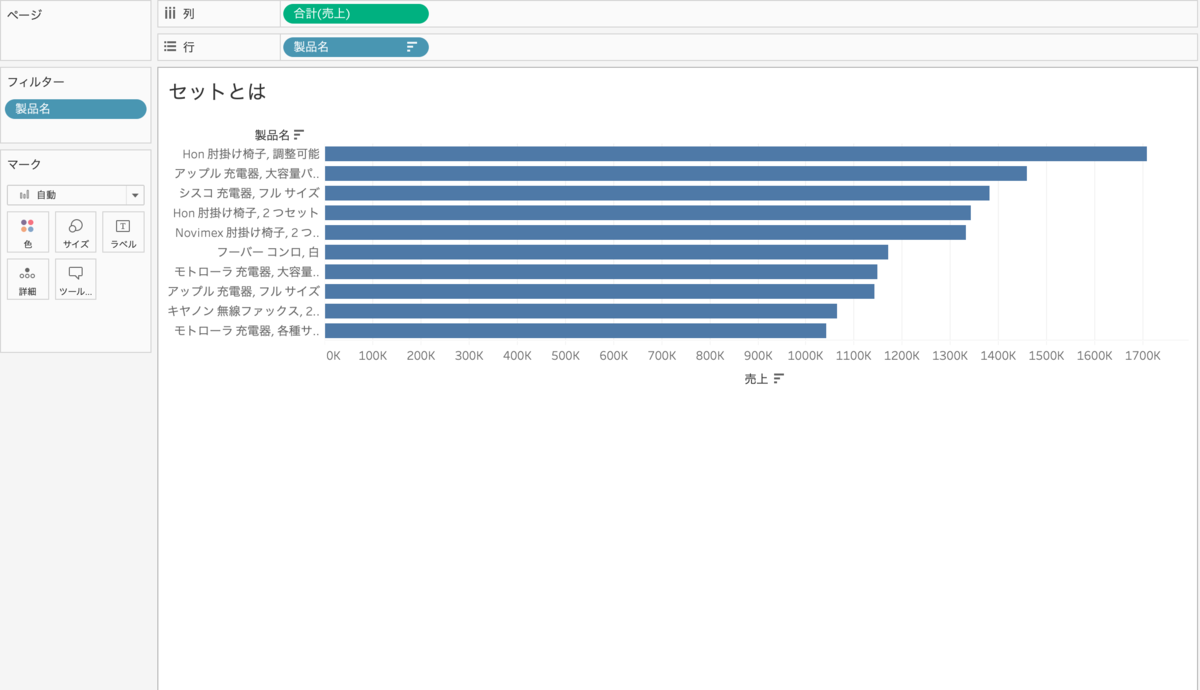Click row label モトローラ 充電器, 各種サ..
This screenshot has height=690, width=1200.
click(247, 330)
